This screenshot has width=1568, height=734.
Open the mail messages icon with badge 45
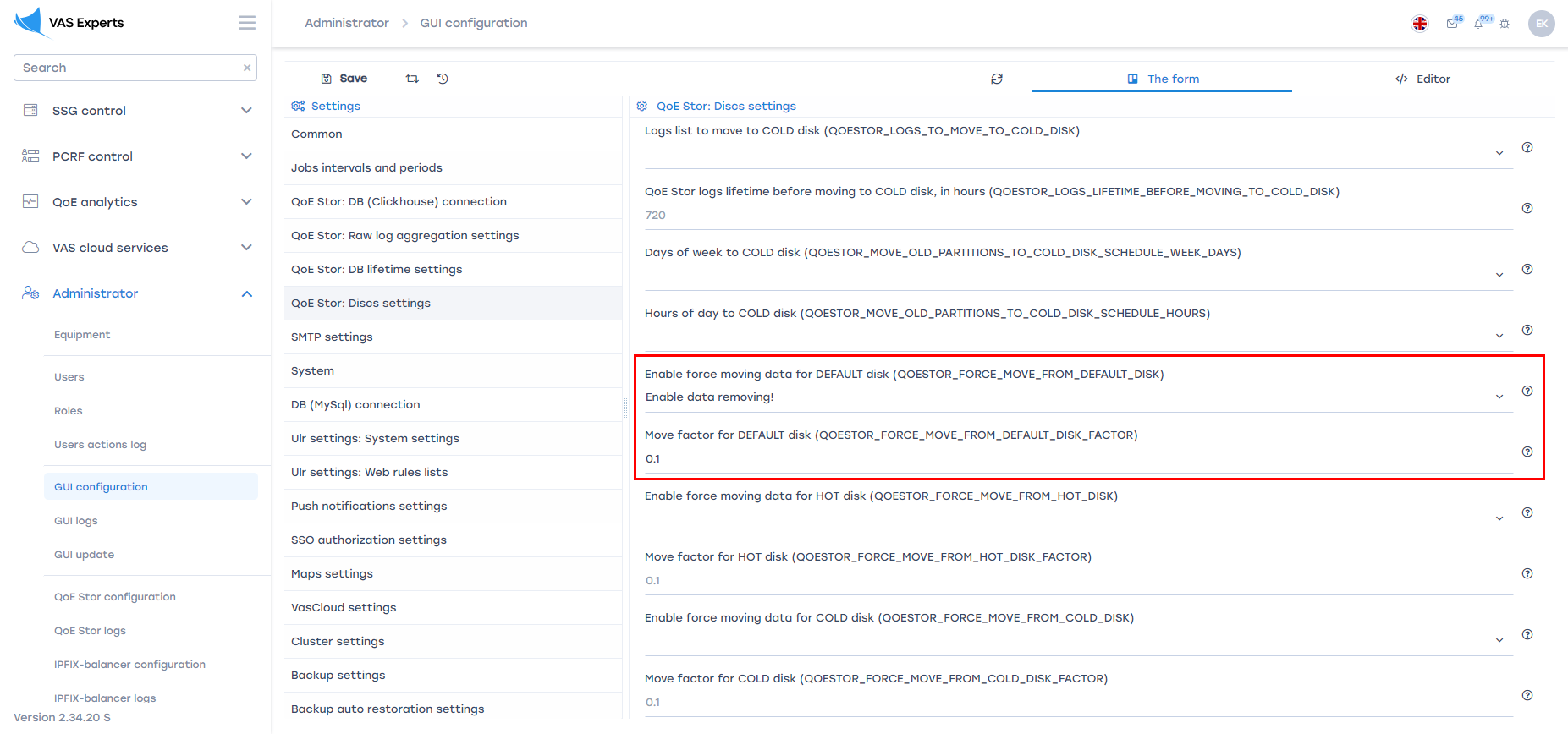[x=1452, y=24]
